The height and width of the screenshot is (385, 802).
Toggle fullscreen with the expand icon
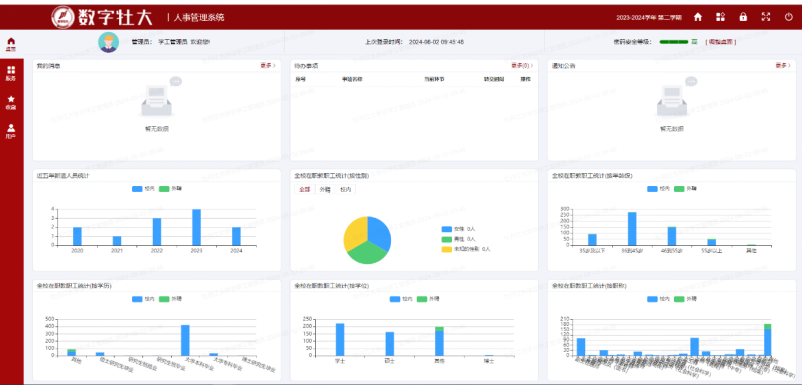click(x=766, y=17)
